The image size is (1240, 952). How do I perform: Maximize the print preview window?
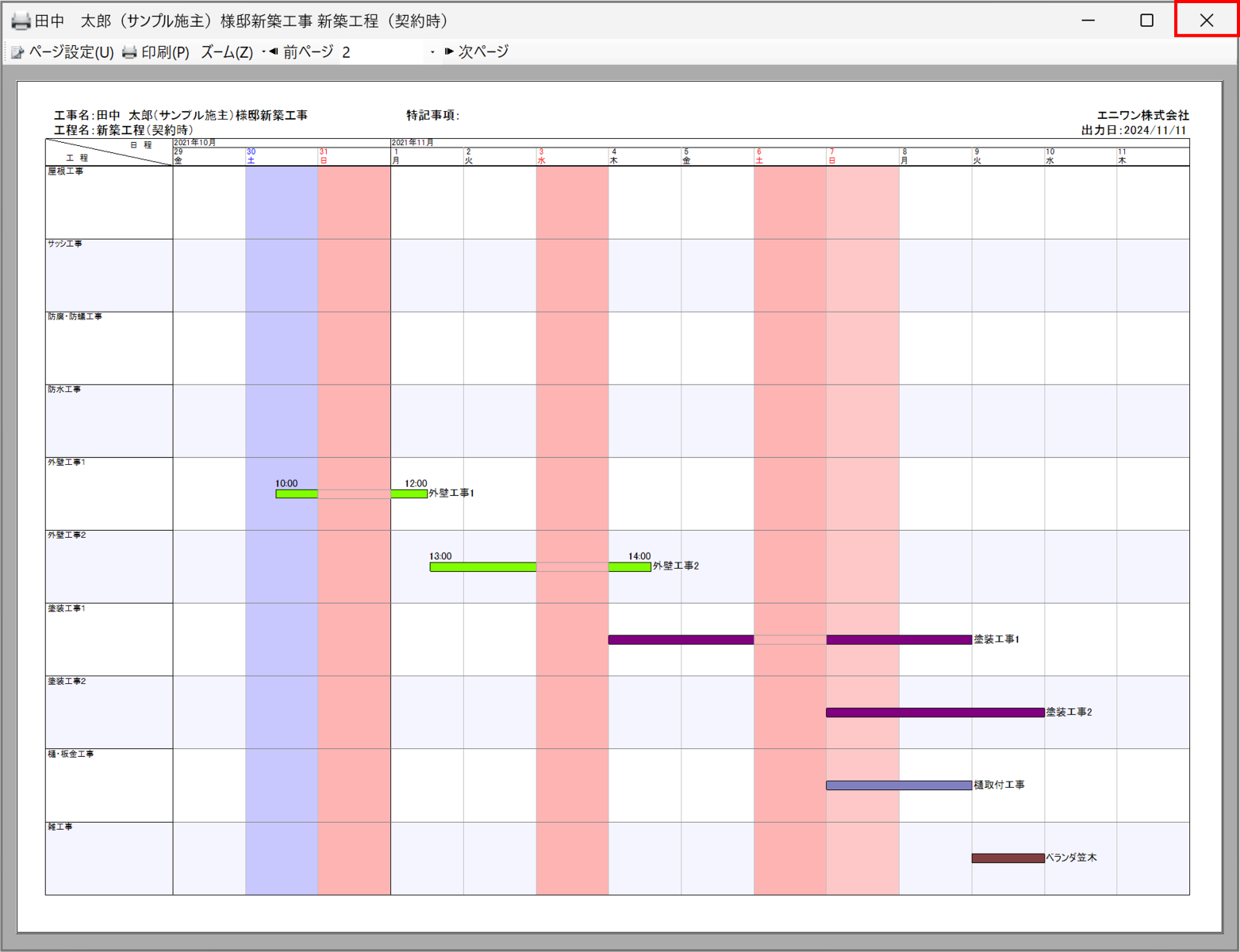click(1146, 21)
